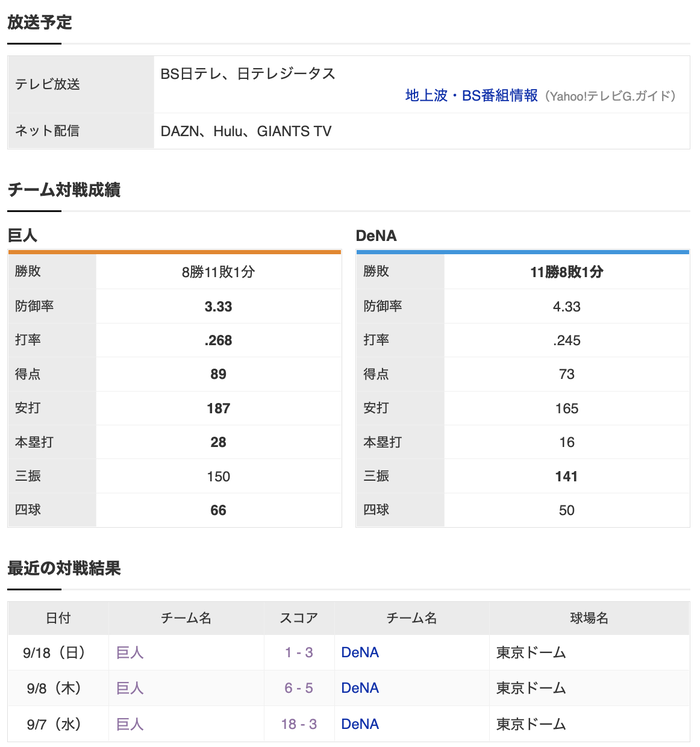The image size is (700, 747).
Task: Select the 放送予定 heading
Action: click(x=40, y=22)
